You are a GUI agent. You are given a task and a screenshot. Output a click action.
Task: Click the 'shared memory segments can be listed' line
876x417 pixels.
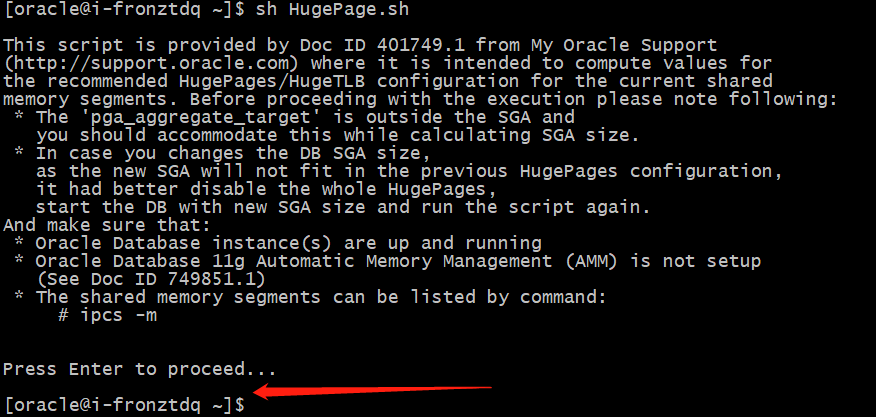click(x=322, y=297)
